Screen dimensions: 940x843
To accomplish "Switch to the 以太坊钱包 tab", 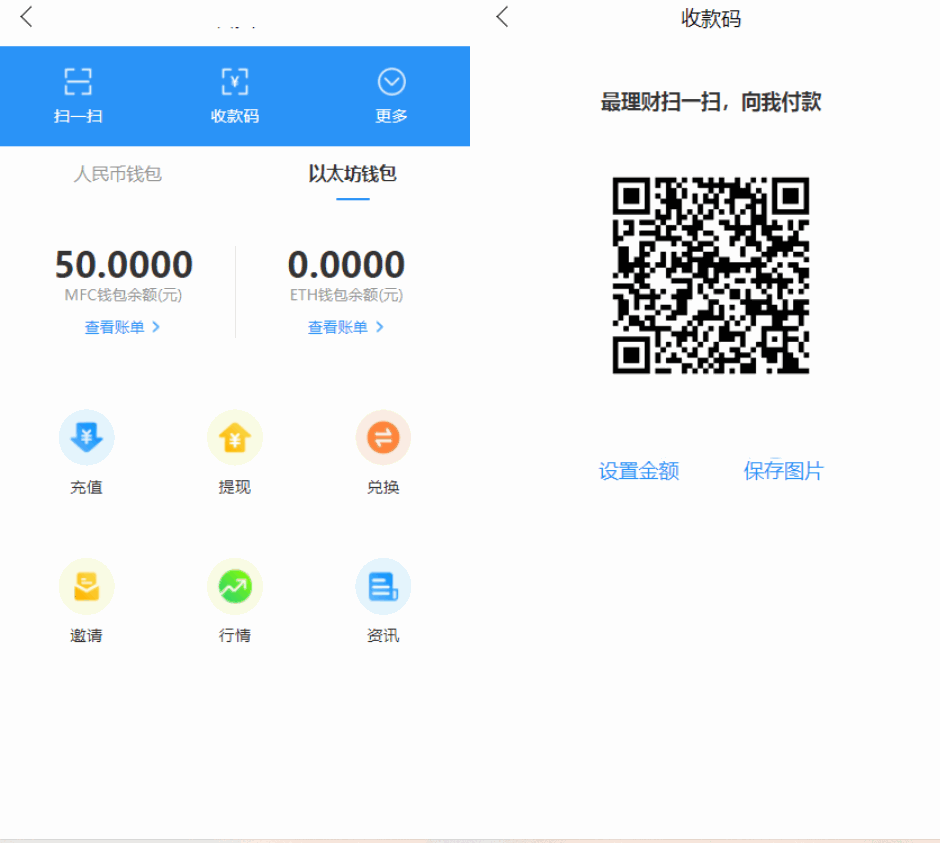I will click(353, 173).
